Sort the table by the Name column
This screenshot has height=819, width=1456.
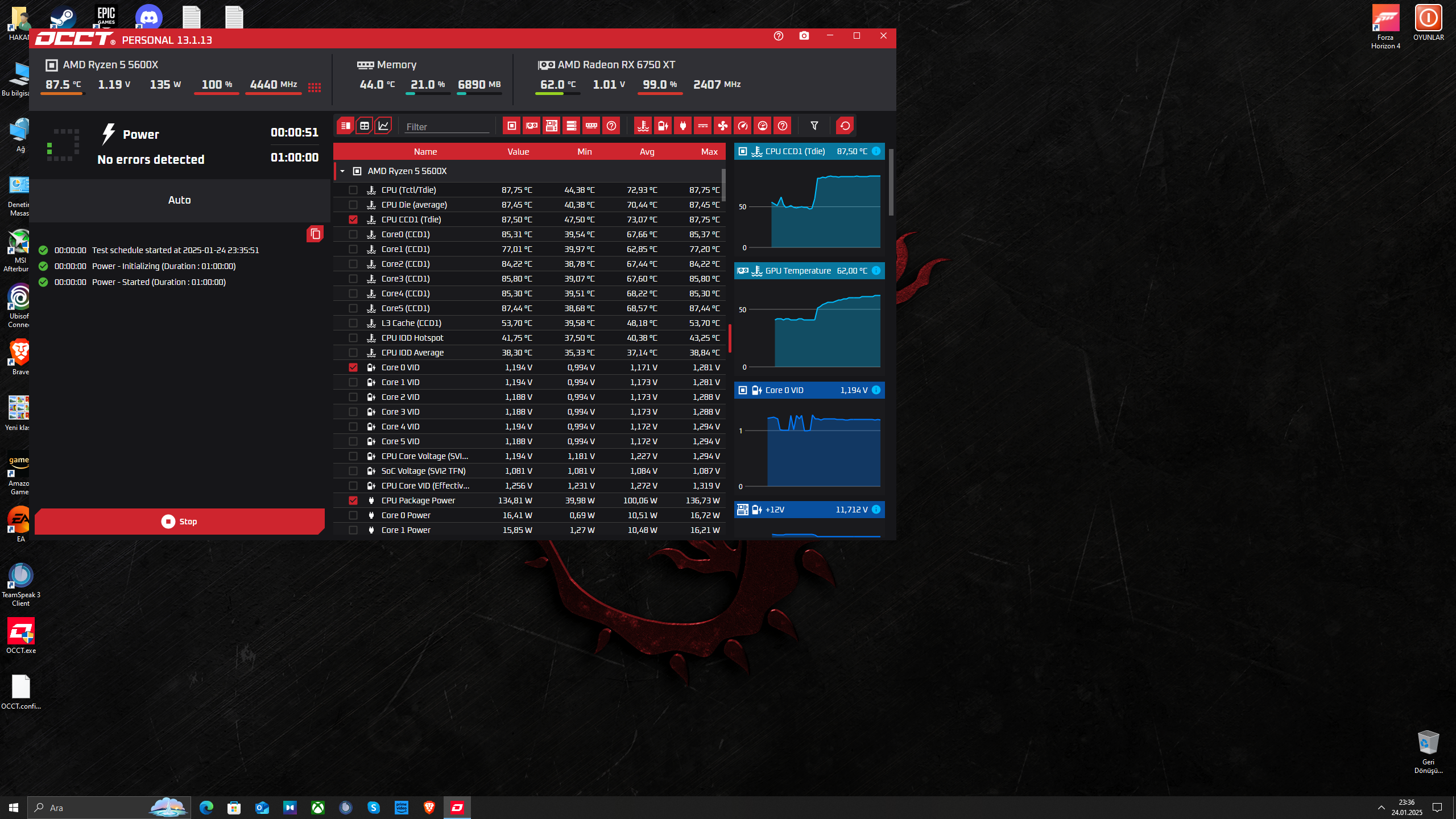425,152
